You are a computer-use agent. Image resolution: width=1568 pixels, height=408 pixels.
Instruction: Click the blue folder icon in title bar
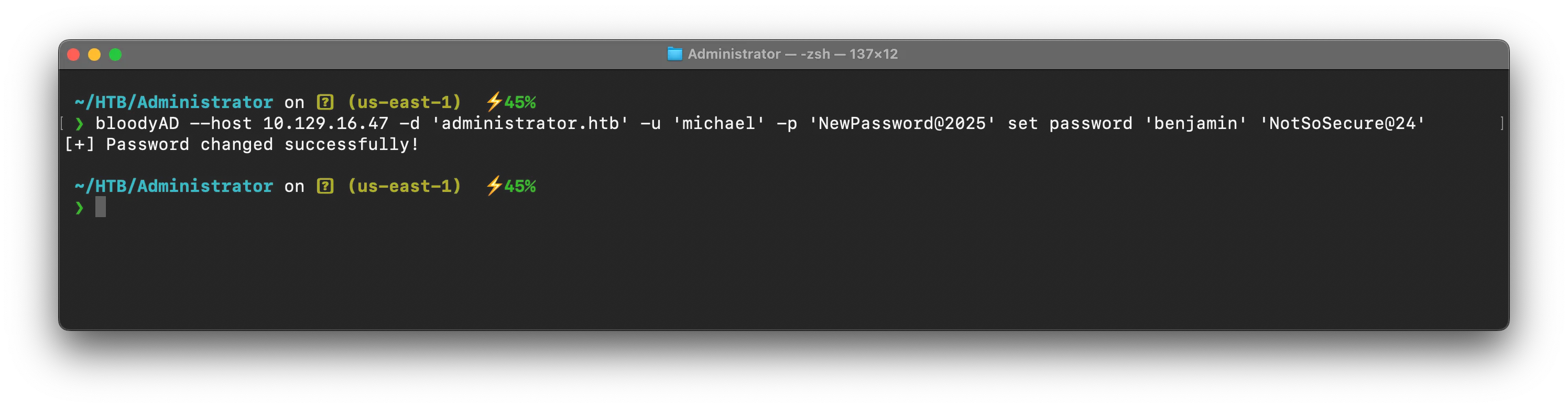tap(674, 54)
